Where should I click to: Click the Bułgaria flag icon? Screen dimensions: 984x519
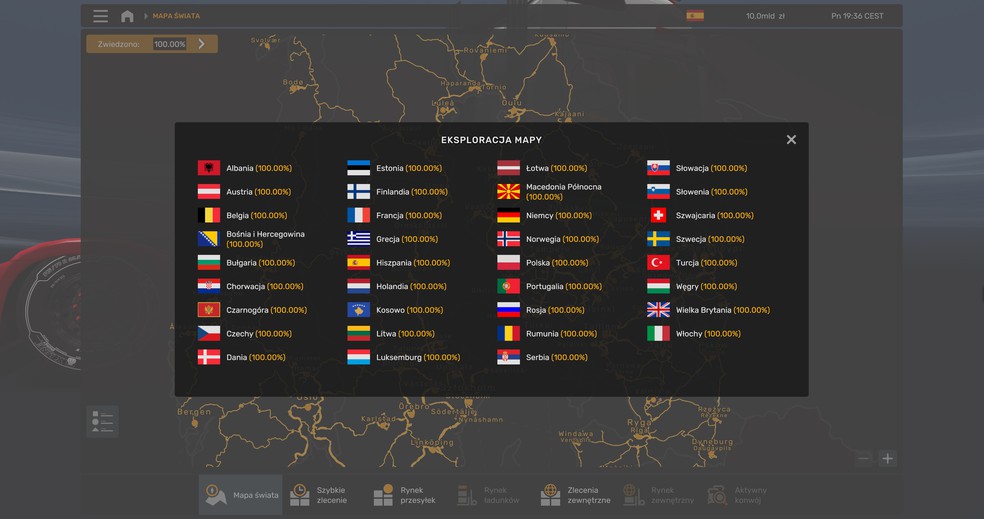tap(209, 263)
